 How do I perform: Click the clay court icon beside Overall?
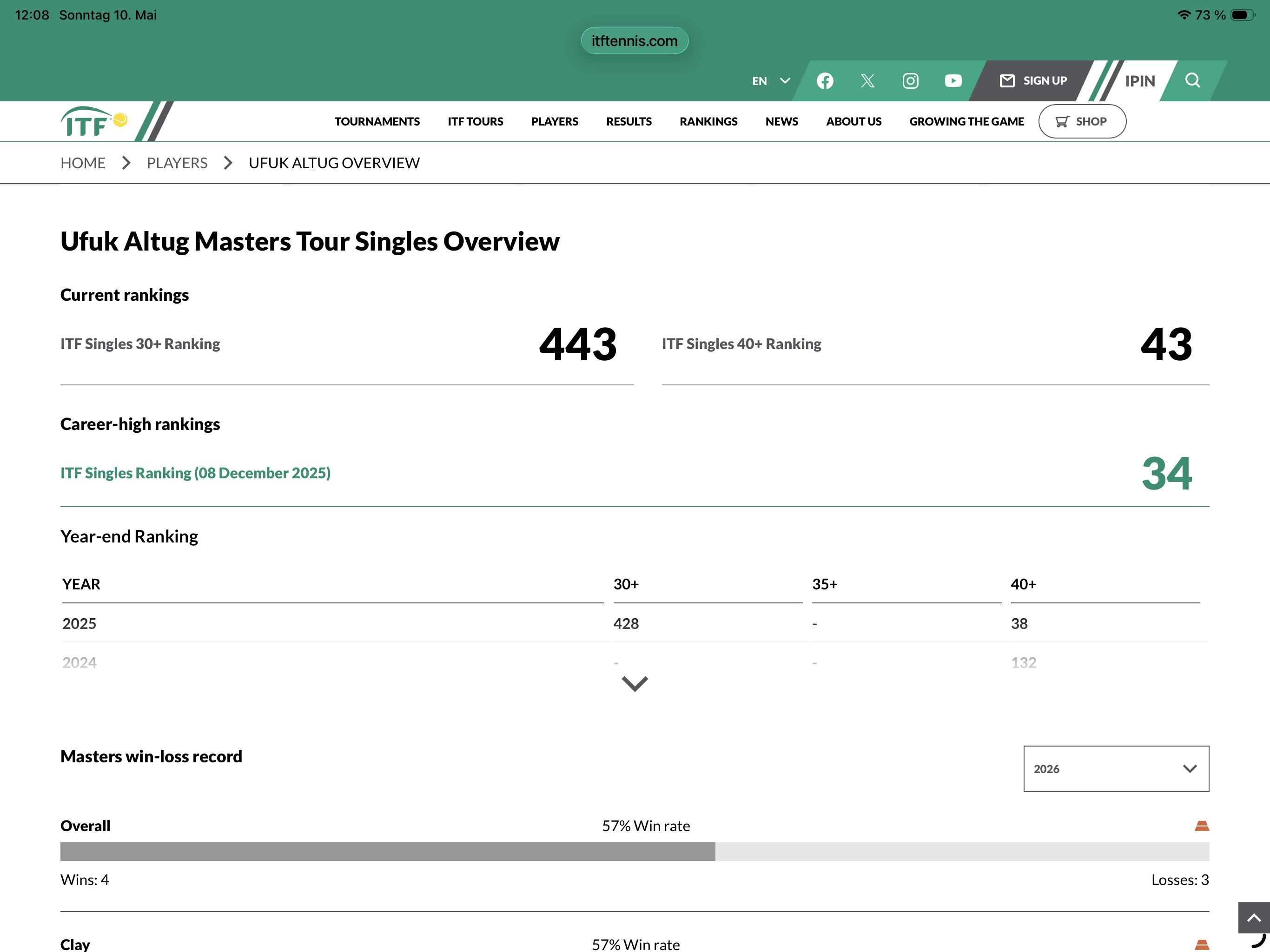[x=1202, y=826]
